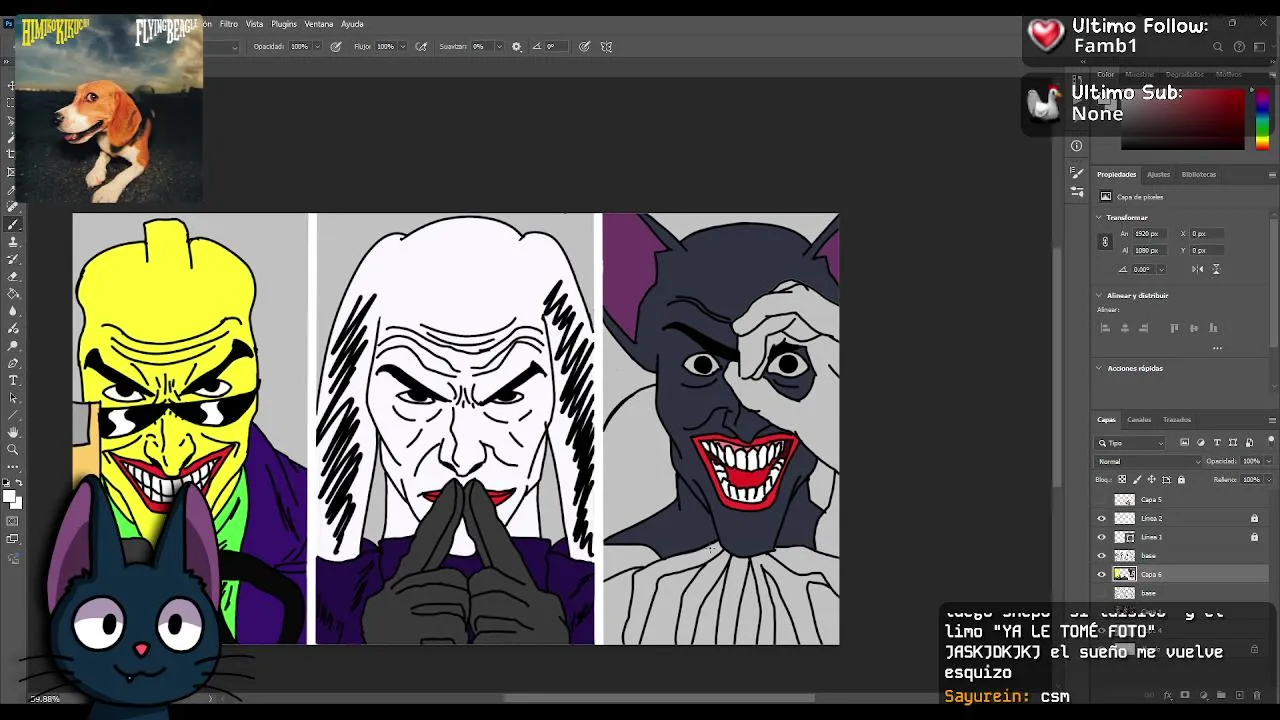Align vertical centers in Alinear section
Viewport: 1280px width, 720px height.
1194,328
